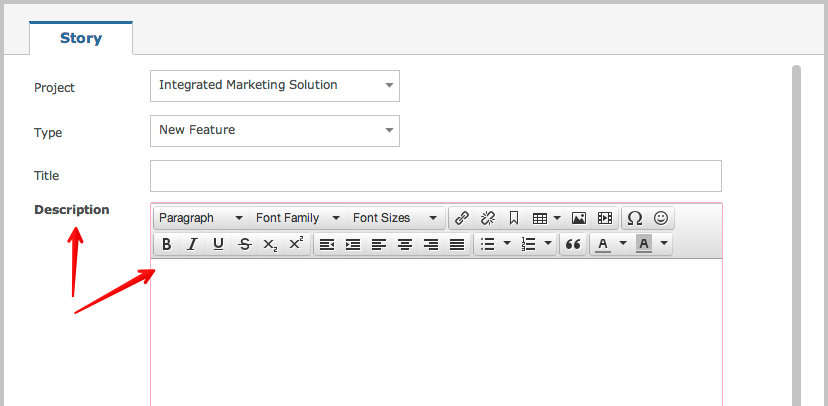Click the blockquote icon
The image size is (828, 406).
[x=573, y=244]
